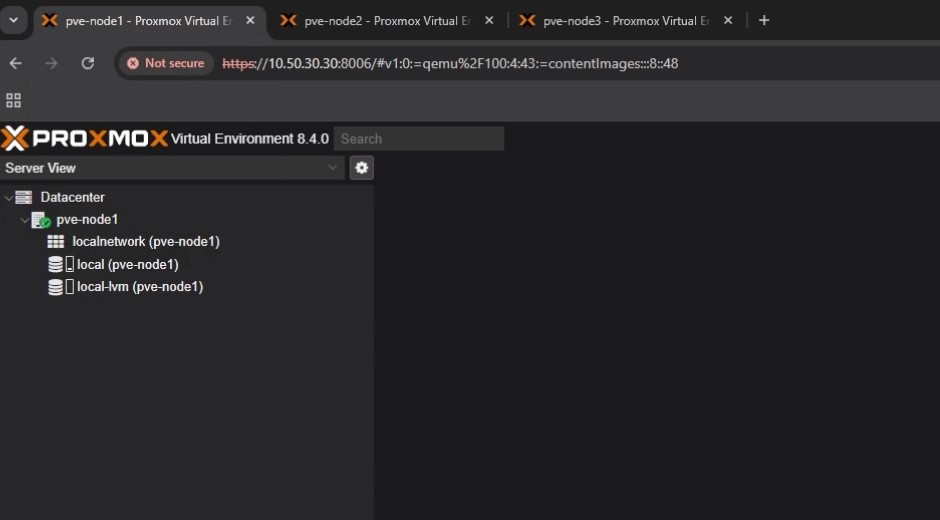The height and width of the screenshot is (520, 940).
Task: Close the pve-node3 browser tab
Action: pyautogui.click(x=728, y=20)
